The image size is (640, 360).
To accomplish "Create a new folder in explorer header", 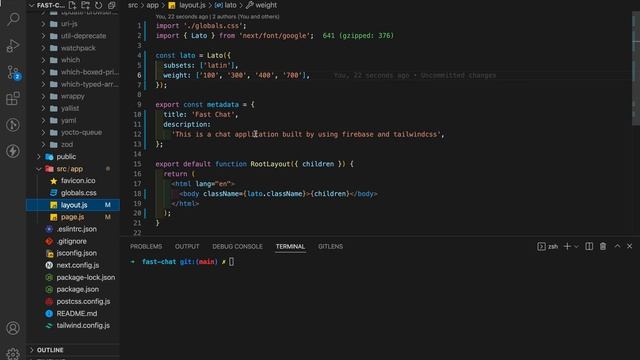I will pyautogui.click(x=85, y=5).
